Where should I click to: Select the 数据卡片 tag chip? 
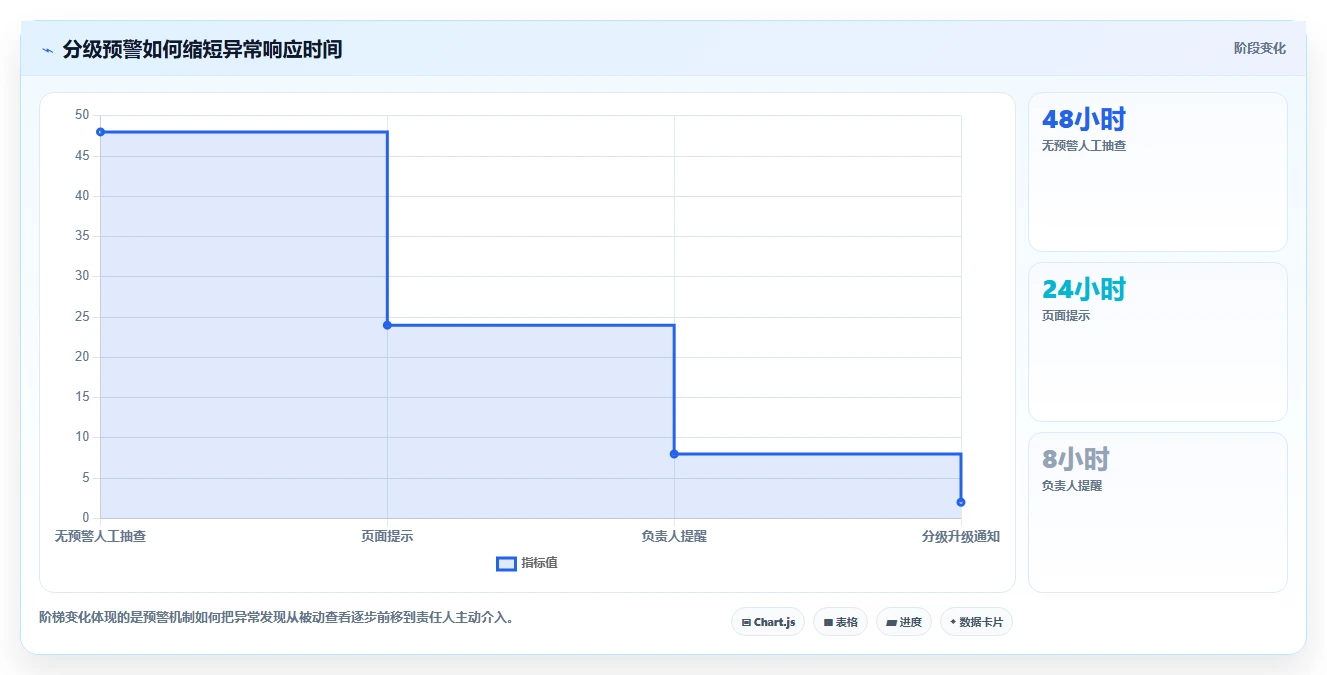tap(977, 622)
